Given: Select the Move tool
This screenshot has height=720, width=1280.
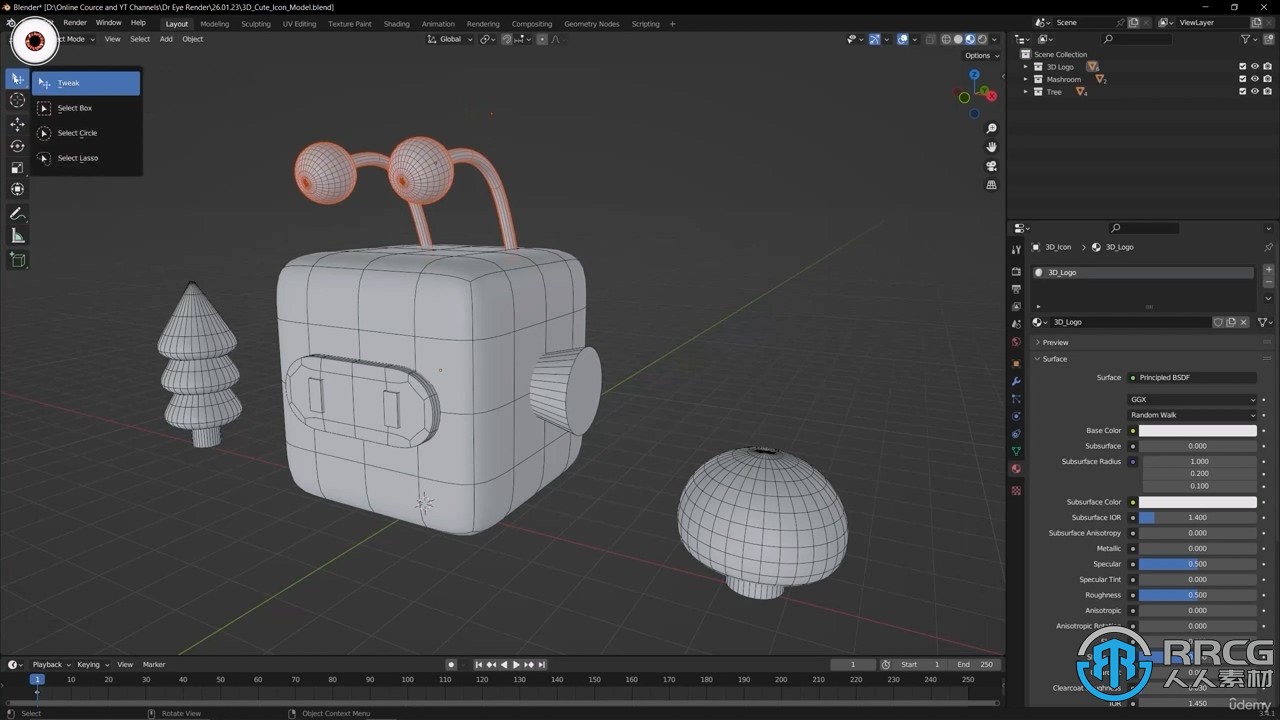Looking at the screenshot, I should (17, 124).
